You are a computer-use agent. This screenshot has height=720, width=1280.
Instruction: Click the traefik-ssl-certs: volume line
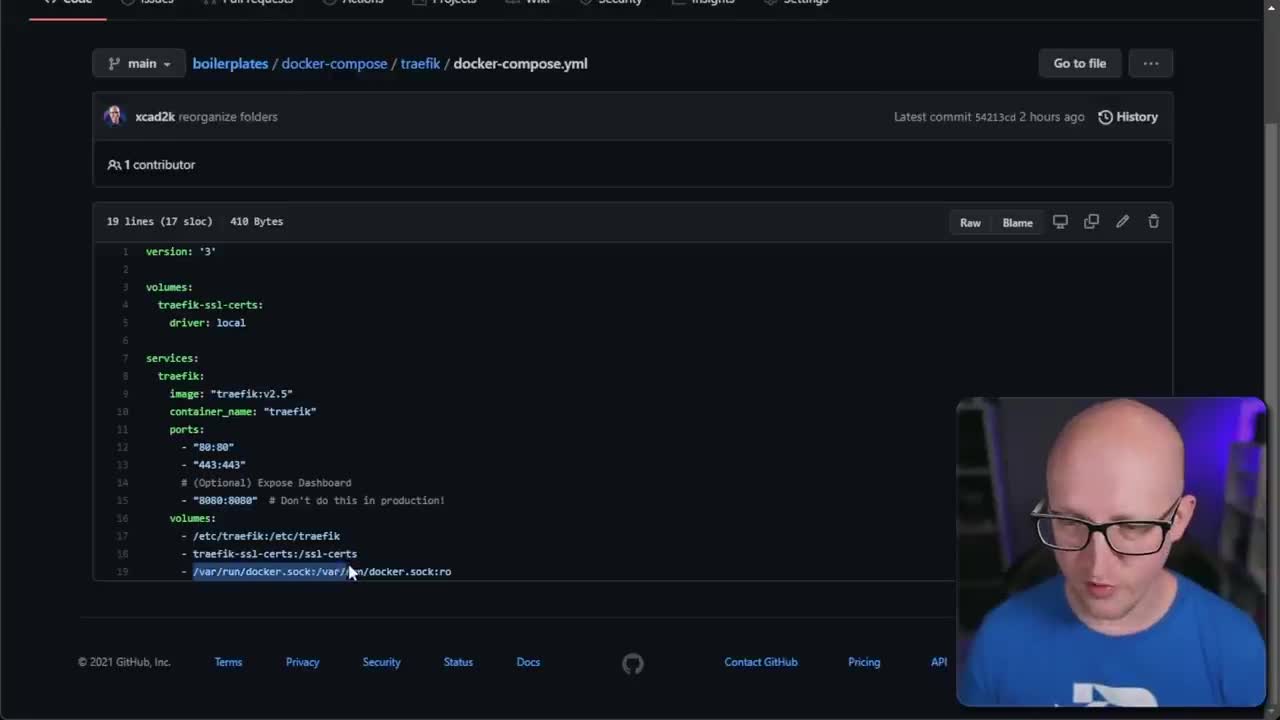click(x=210, y=305)
